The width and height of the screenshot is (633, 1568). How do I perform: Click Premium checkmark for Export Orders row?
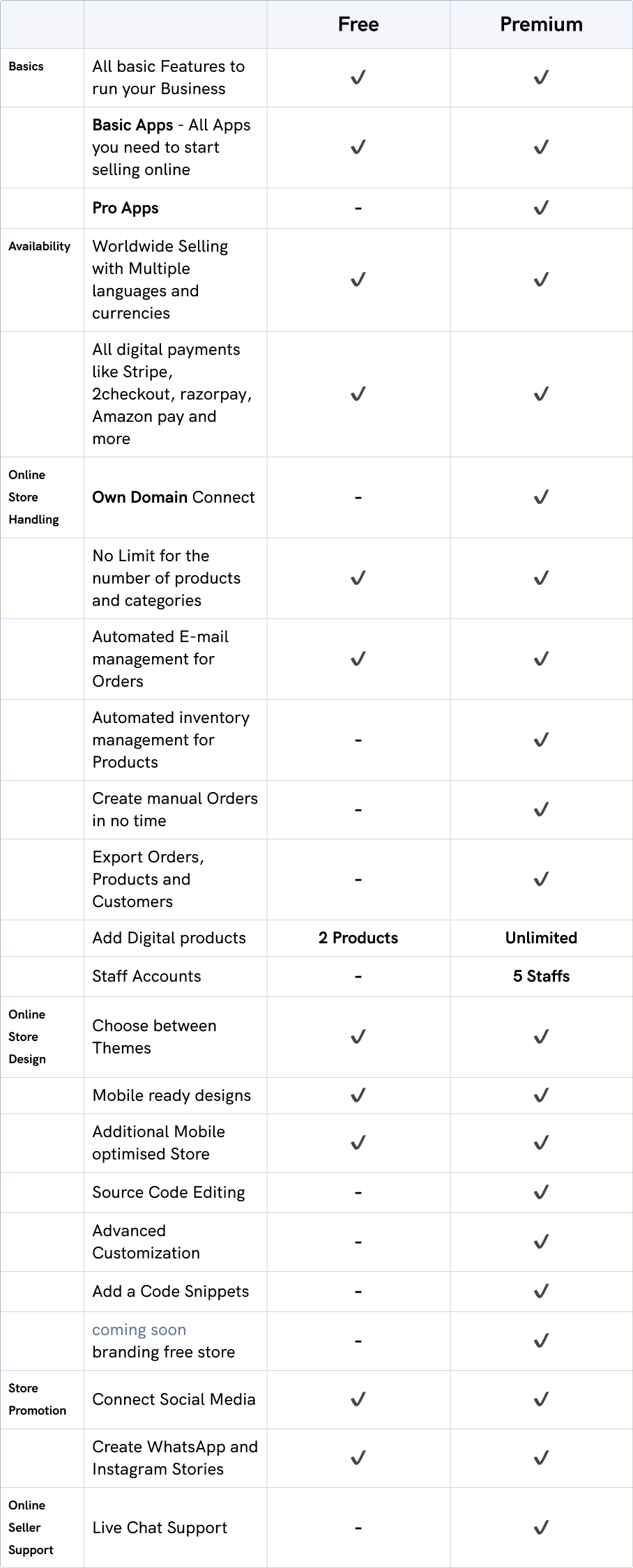point(541,879)
